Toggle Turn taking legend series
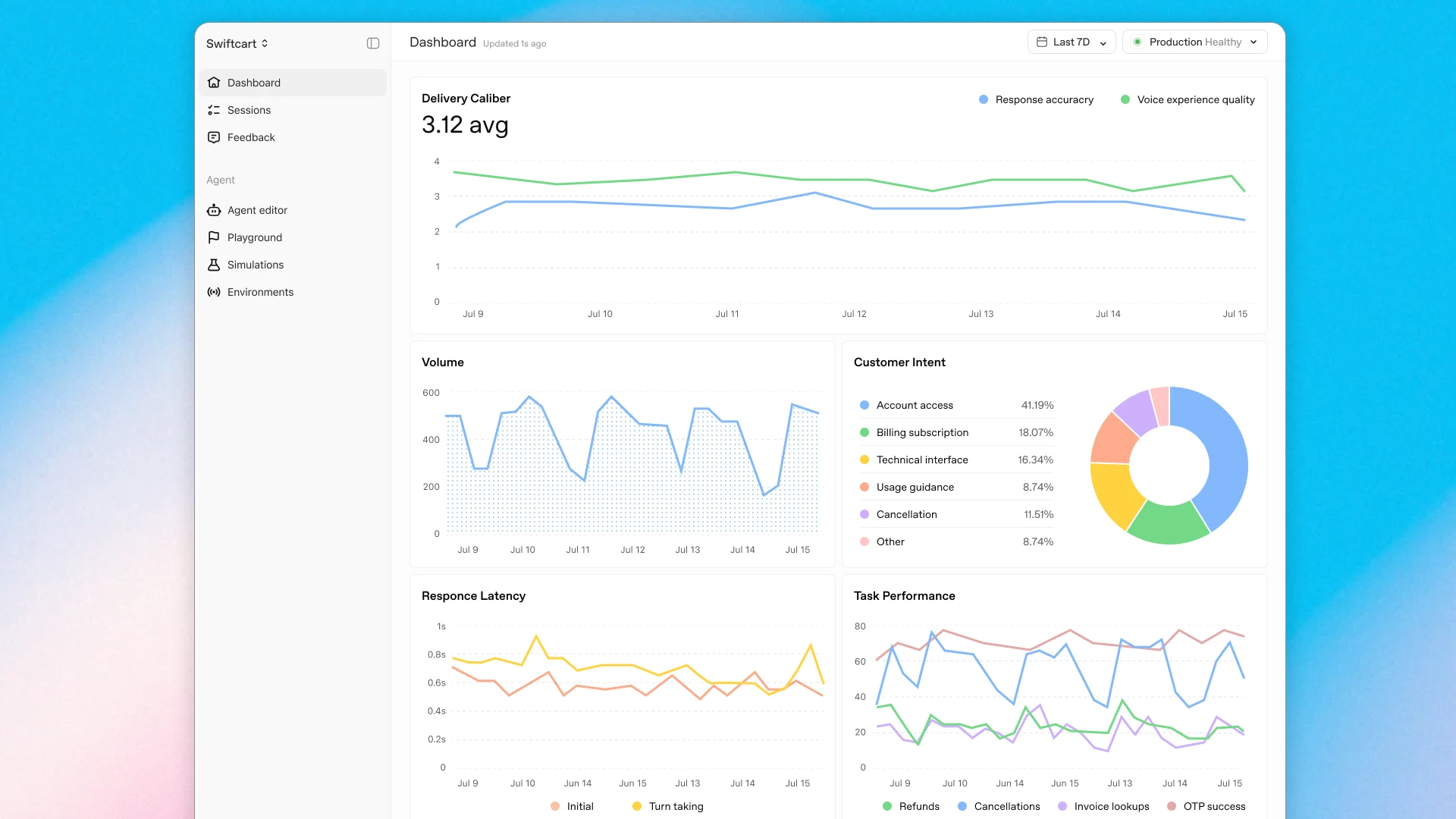The height and width of the screenshot is (819, 1456). [668, 806]
